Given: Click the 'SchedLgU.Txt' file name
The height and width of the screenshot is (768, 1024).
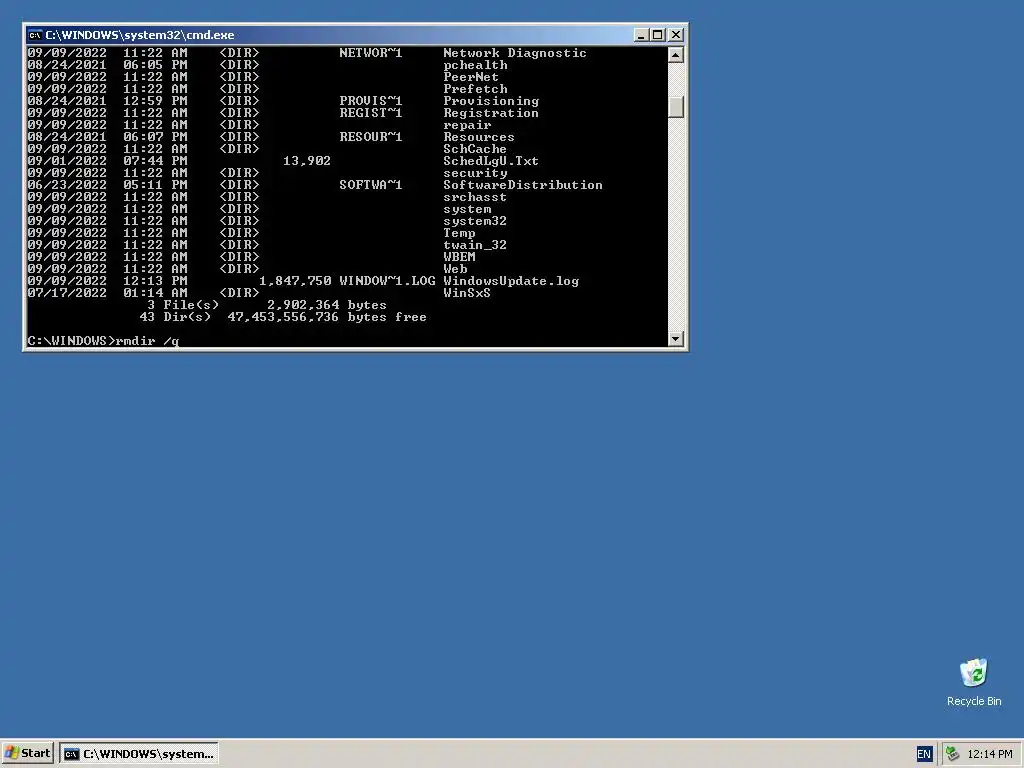Looking at the screenshot, I should point(491,161).
